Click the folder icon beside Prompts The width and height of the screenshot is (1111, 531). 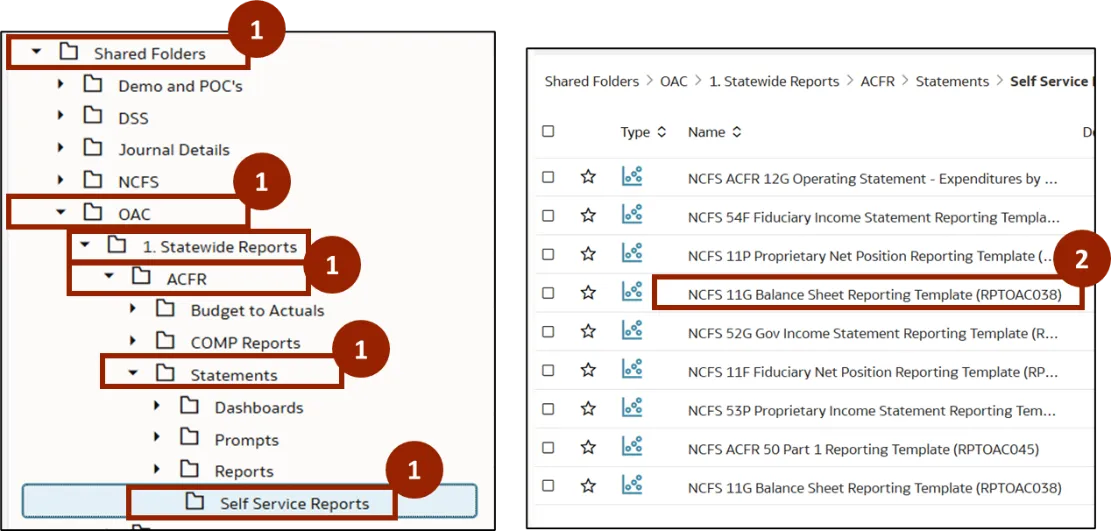pos(189,438)
